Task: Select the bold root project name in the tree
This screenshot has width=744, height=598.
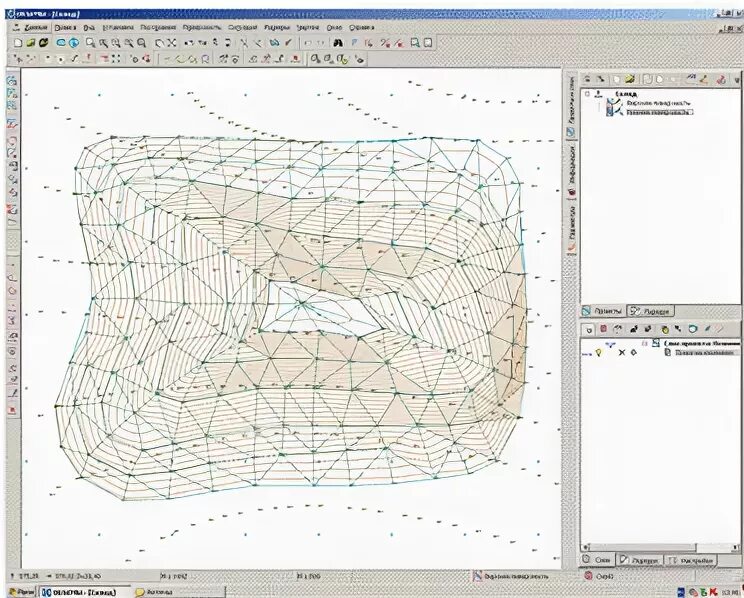Action: (x=626, y=94)
